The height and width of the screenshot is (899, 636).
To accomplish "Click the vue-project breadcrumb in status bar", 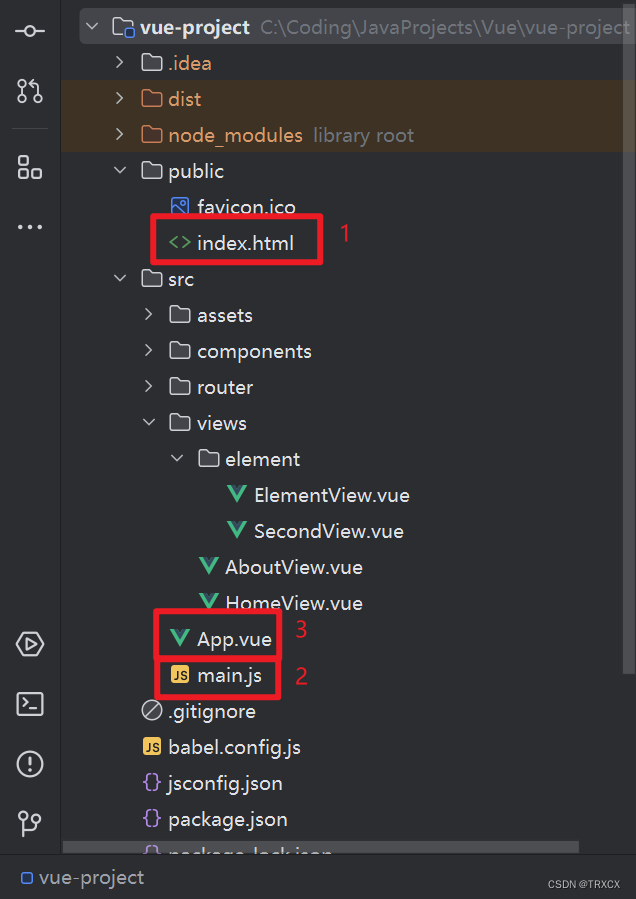I will (x=90, y=878).
